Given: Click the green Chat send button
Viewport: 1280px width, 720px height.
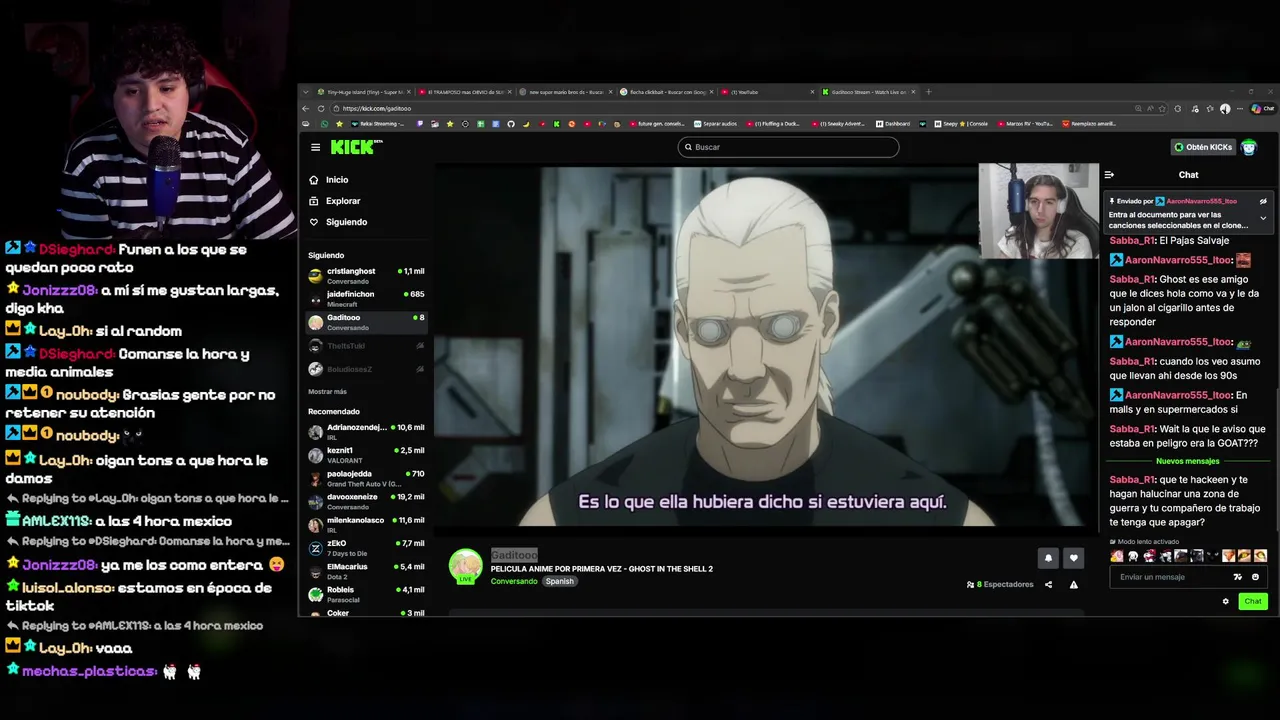Looking at the screenshot, I should click(1252, 601).
